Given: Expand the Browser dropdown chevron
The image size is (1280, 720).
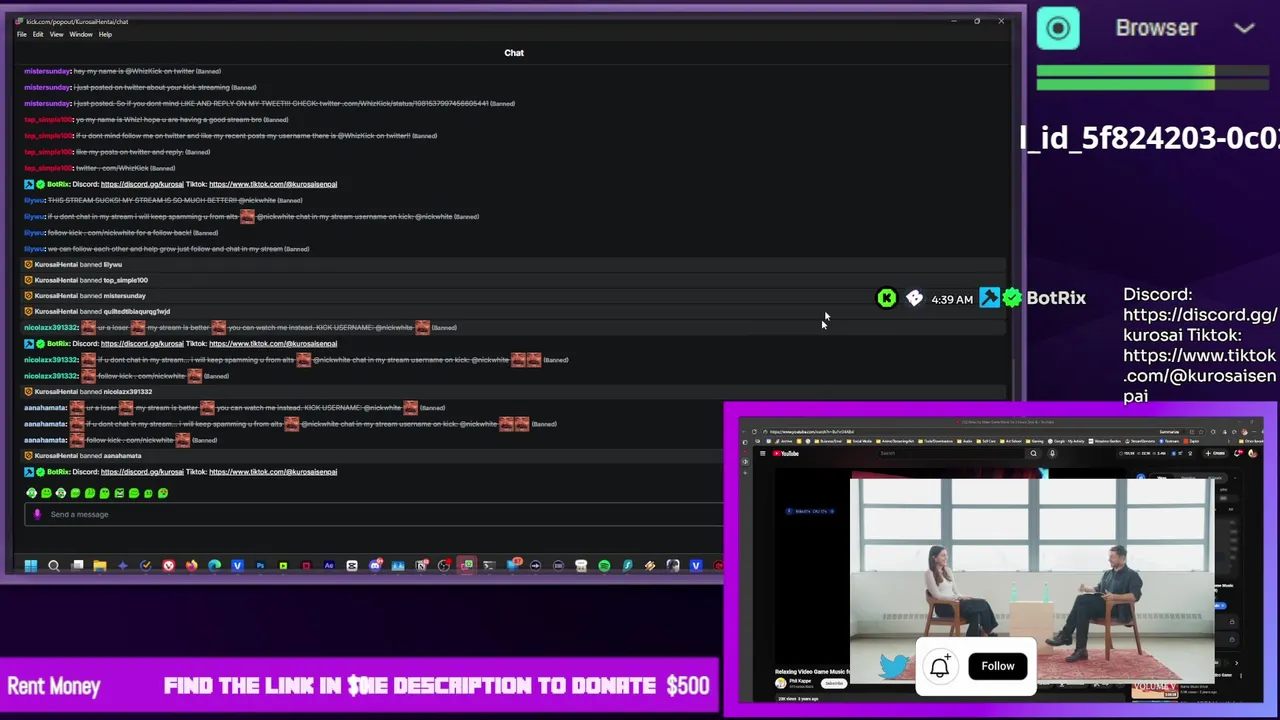Looking at the screenshot, I should coord(1244,28).
